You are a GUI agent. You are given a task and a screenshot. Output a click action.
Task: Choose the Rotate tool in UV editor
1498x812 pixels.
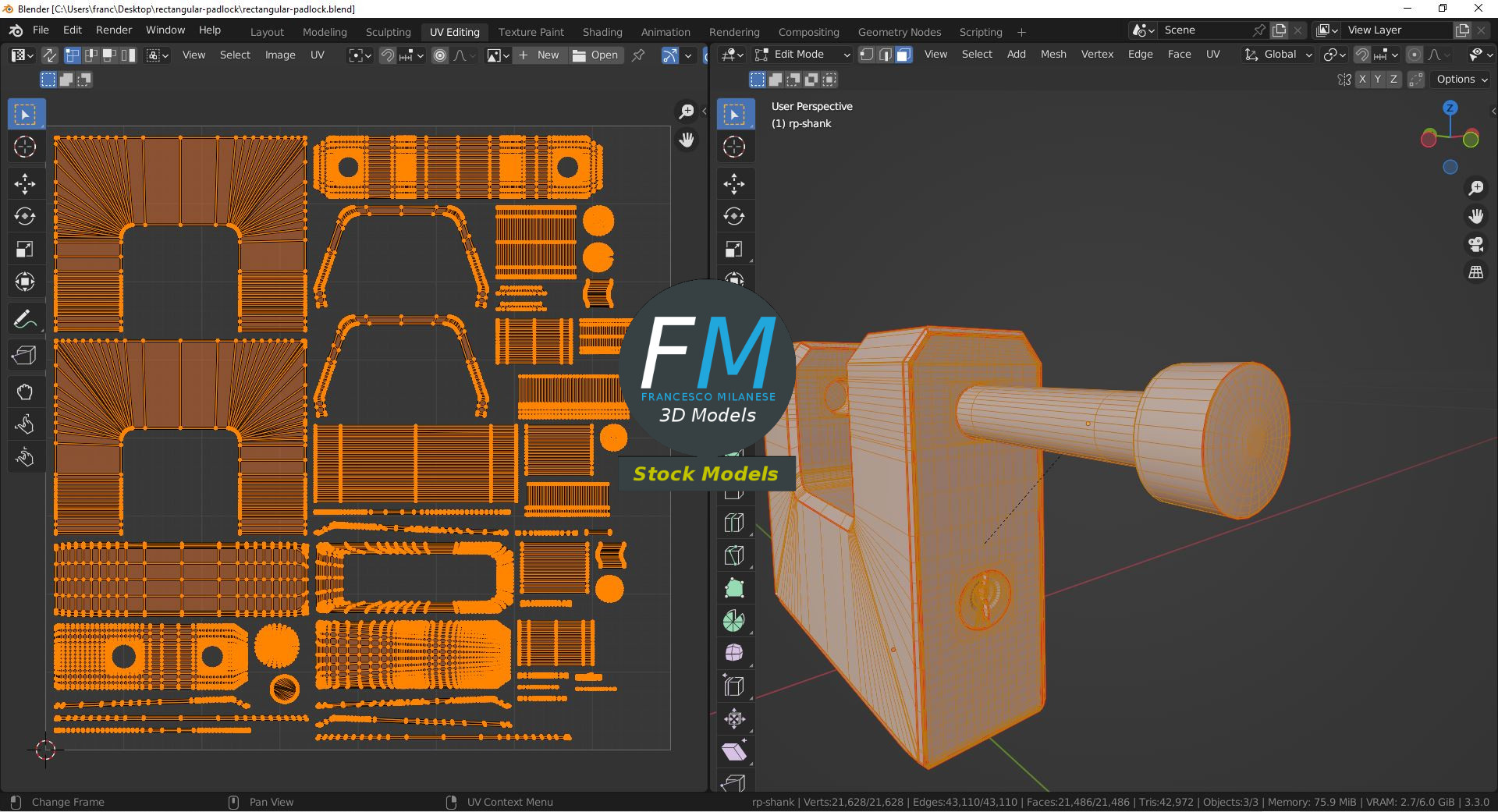(x=25, y=216)
